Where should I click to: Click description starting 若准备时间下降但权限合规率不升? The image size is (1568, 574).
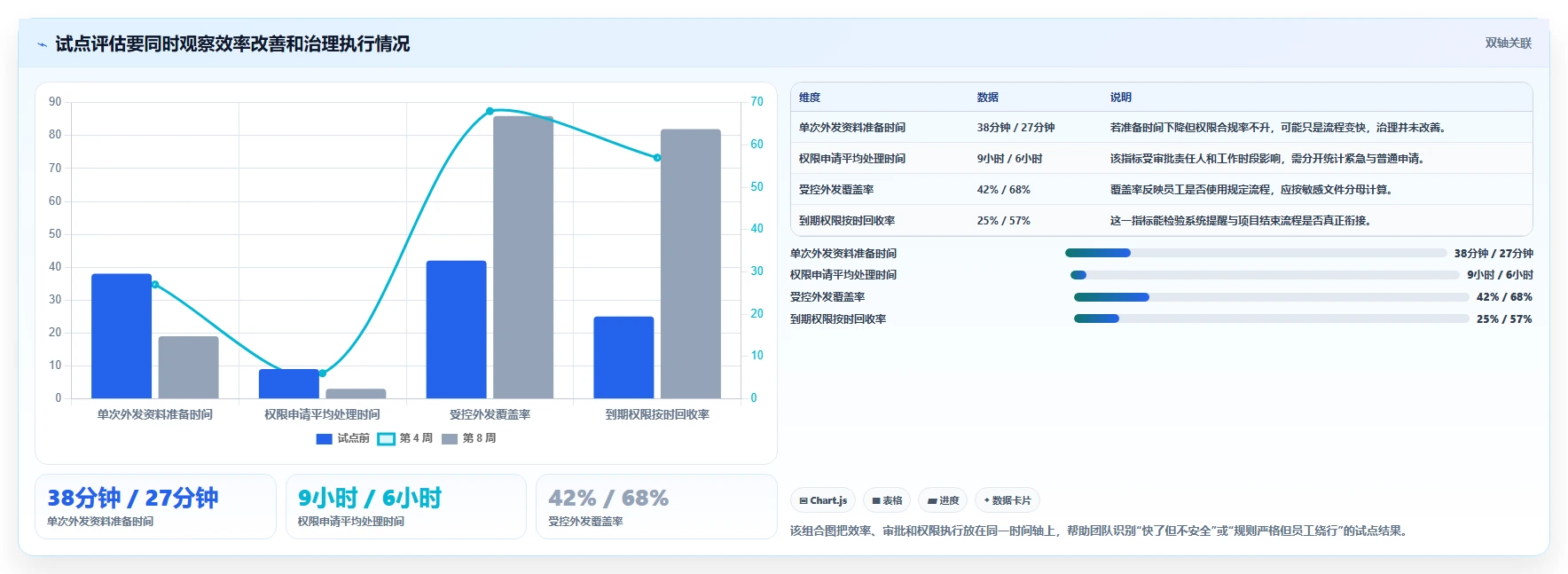tap(1280, 128)
